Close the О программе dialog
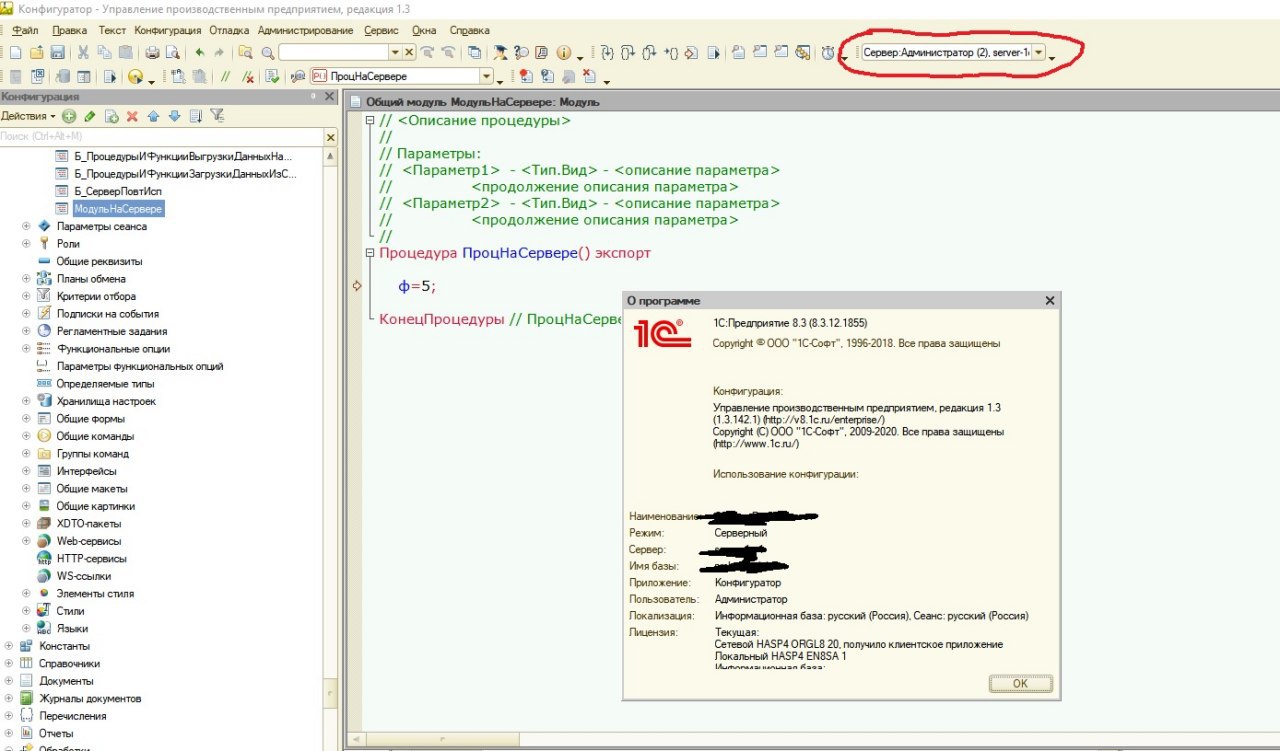1280x751 pixels. click(1049, 300)
